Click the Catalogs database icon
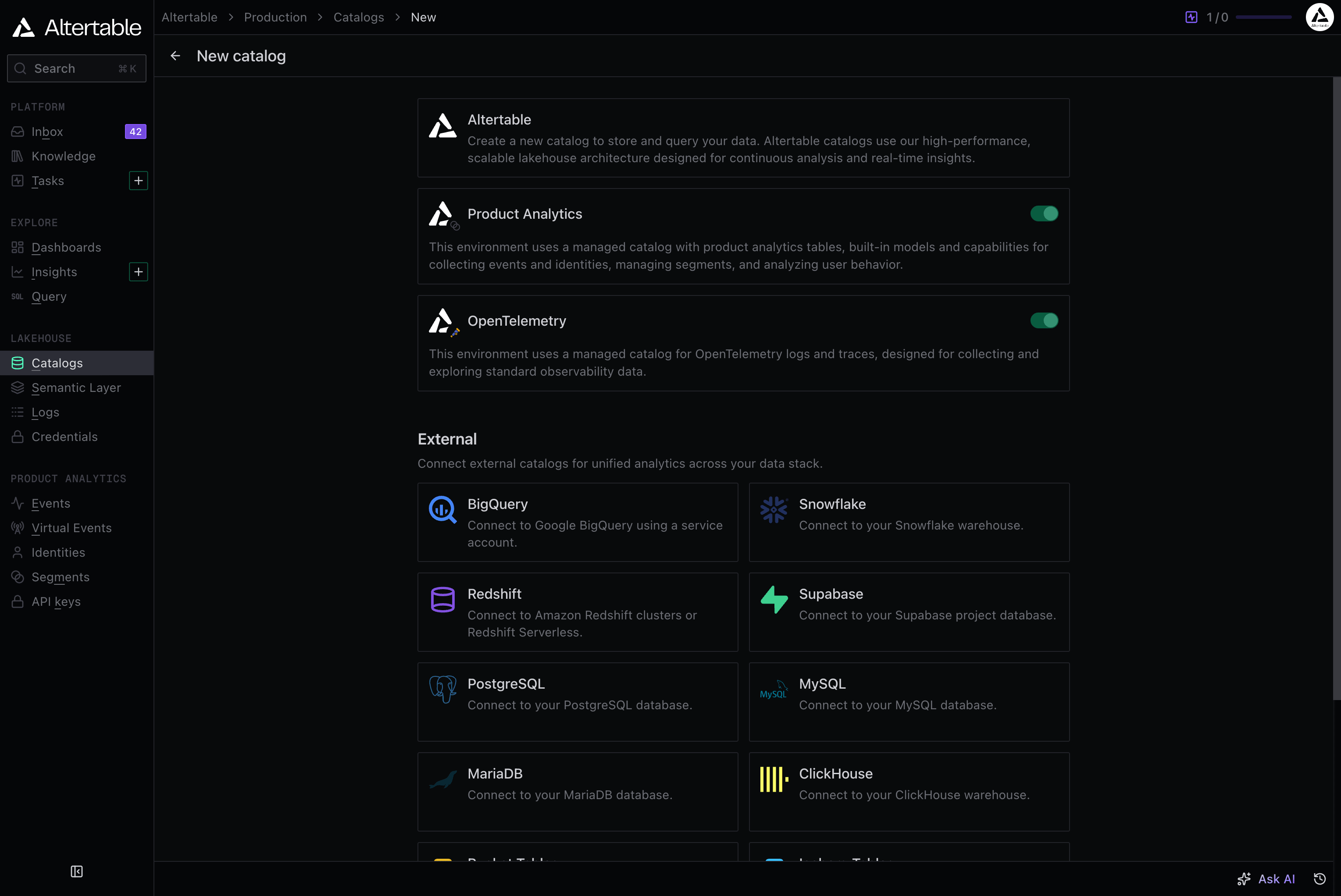 [18, 363]
